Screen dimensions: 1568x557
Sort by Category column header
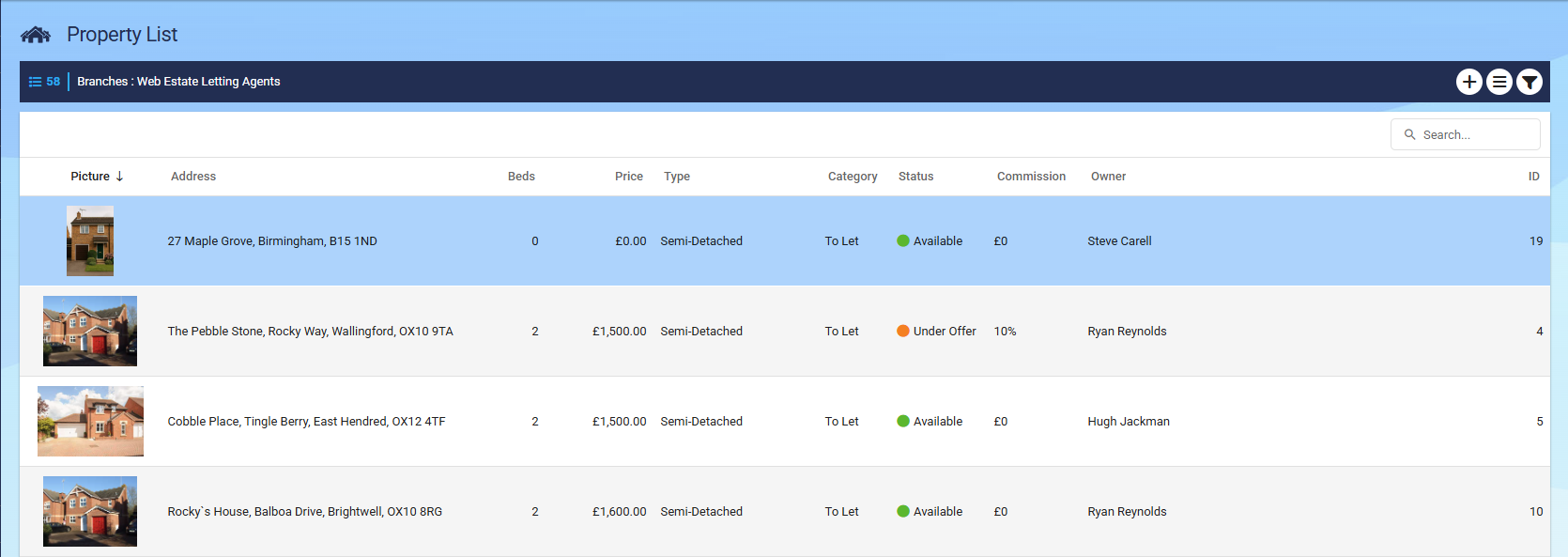pyautogui.click(x=853, y=177)
